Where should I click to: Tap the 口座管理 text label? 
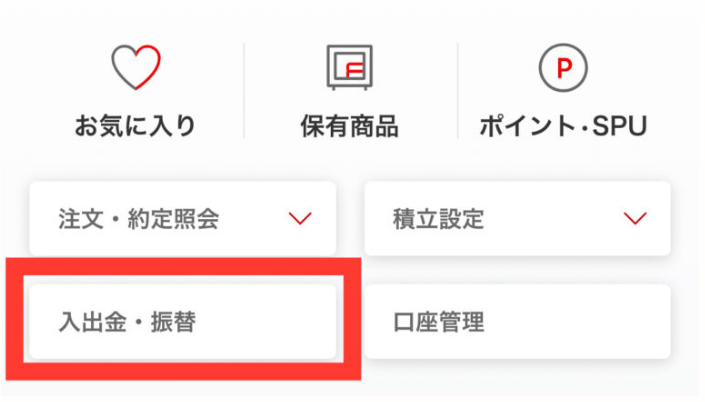(x=438, y=322)
